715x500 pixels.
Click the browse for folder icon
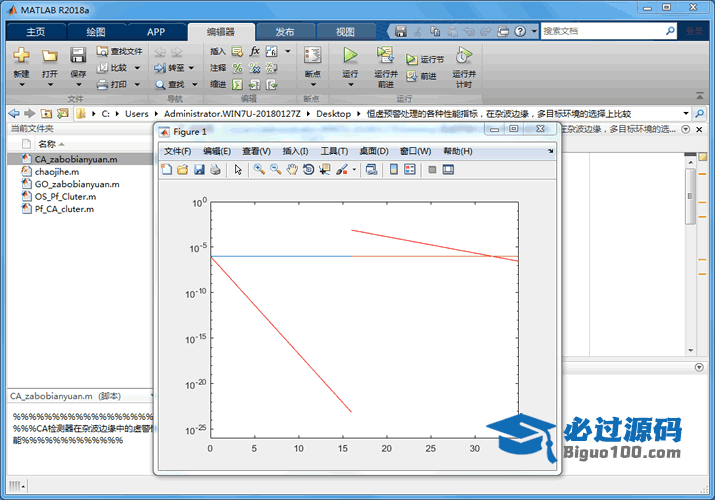(x=62, y=113)
